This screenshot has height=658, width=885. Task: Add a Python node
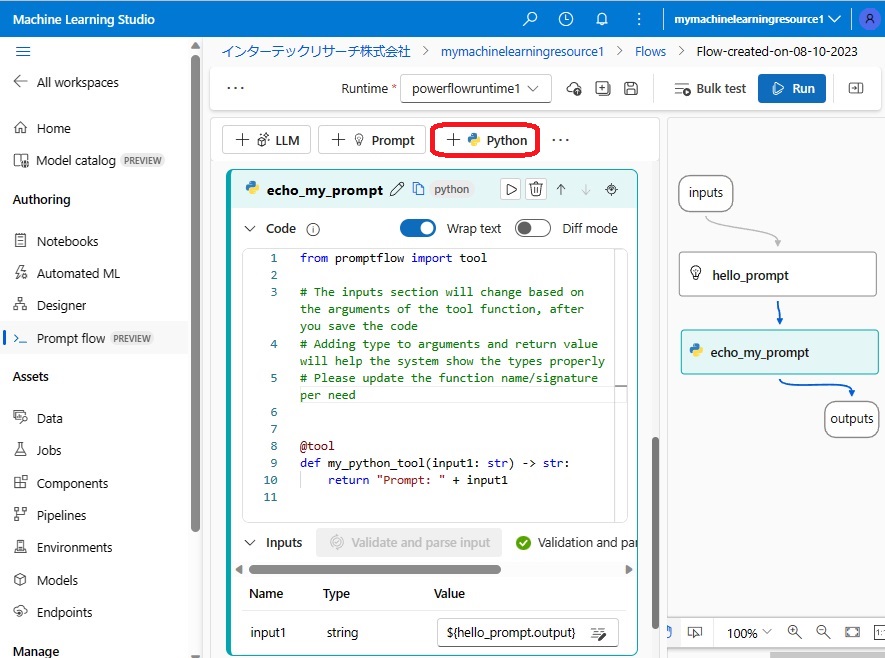coord(485,140)
